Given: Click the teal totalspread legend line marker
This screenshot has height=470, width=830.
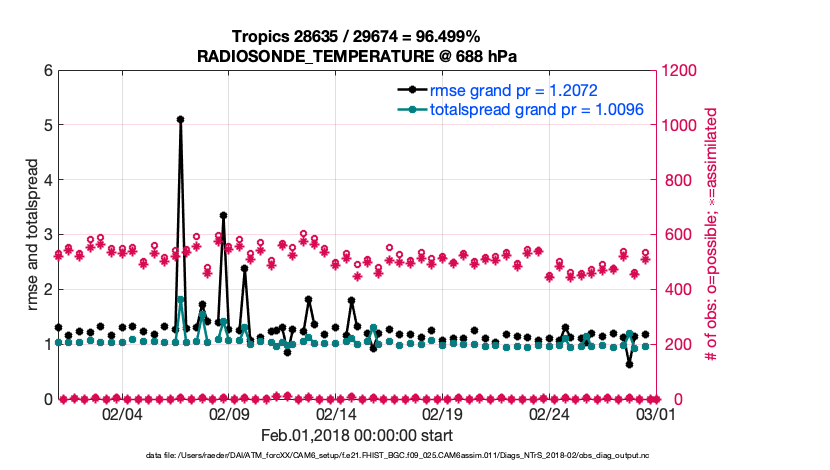Looking at the screenshot, I should 414,109.
